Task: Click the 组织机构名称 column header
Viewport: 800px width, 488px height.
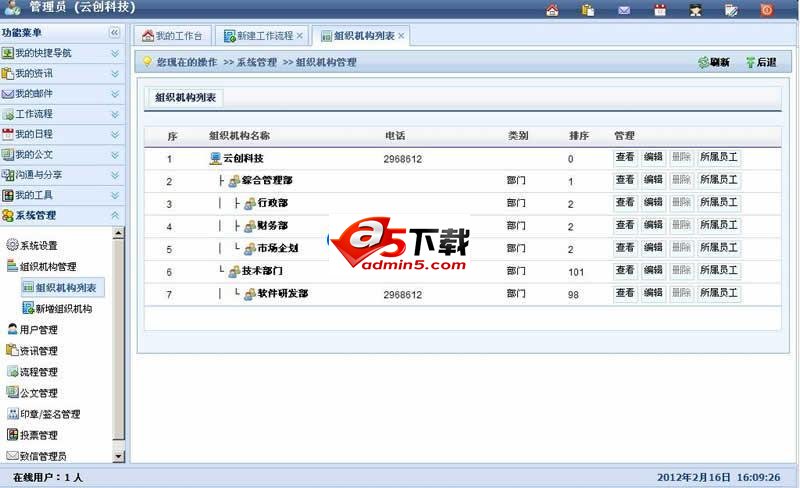Action: point(239,136)
